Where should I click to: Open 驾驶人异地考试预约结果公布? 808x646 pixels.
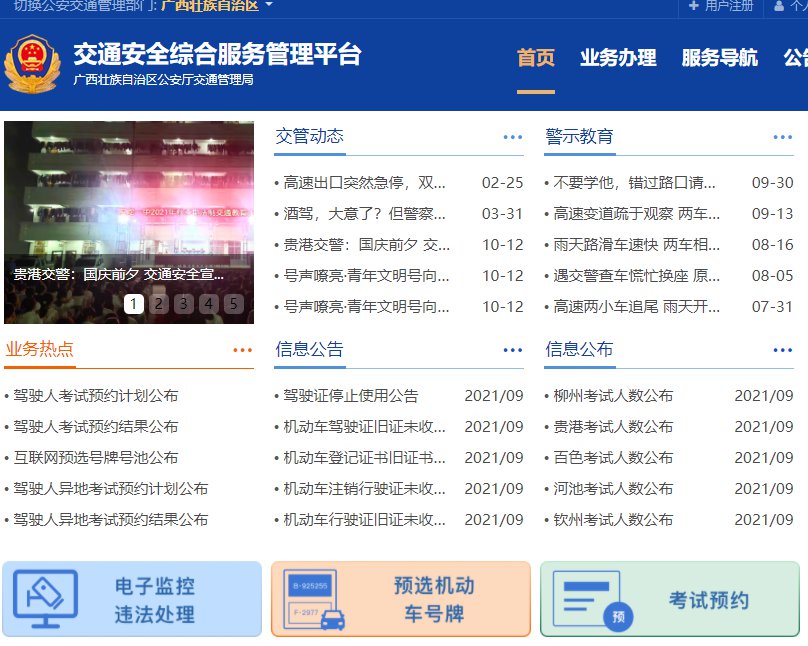tap(111, 519)
